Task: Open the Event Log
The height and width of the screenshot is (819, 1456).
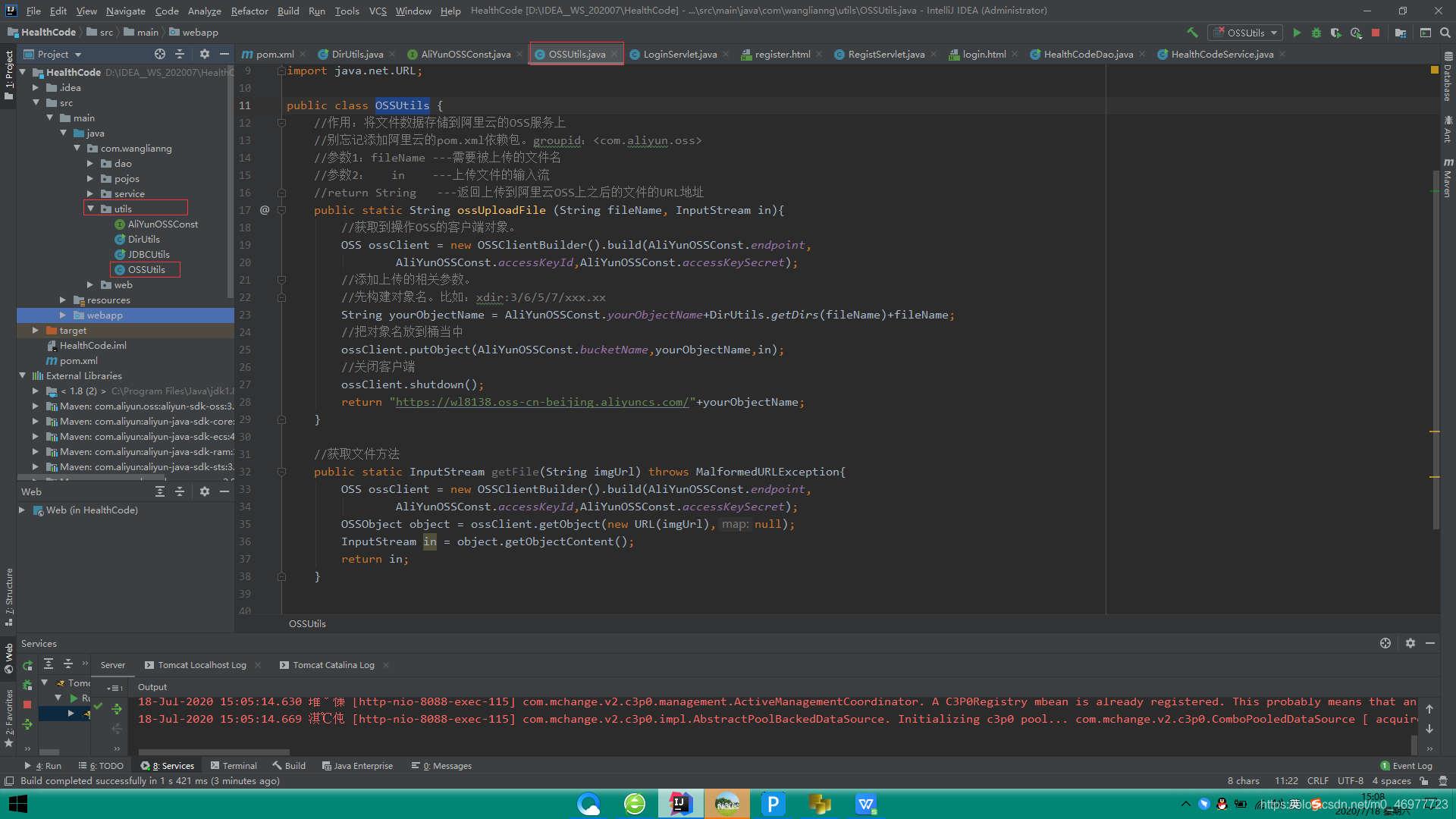Action: [1407, 766]
